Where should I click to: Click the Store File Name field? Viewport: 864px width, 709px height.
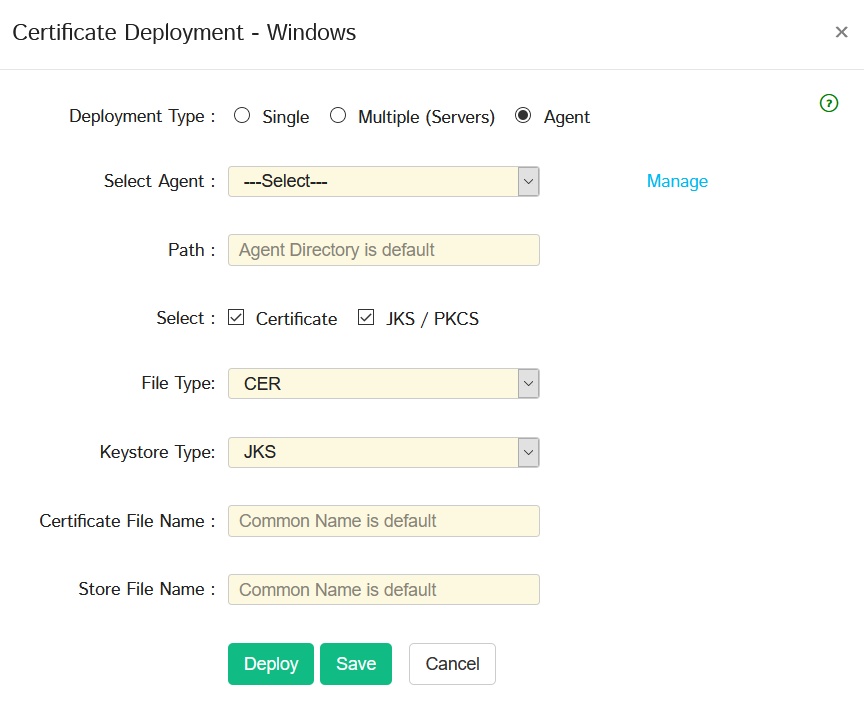coord(384,590)
